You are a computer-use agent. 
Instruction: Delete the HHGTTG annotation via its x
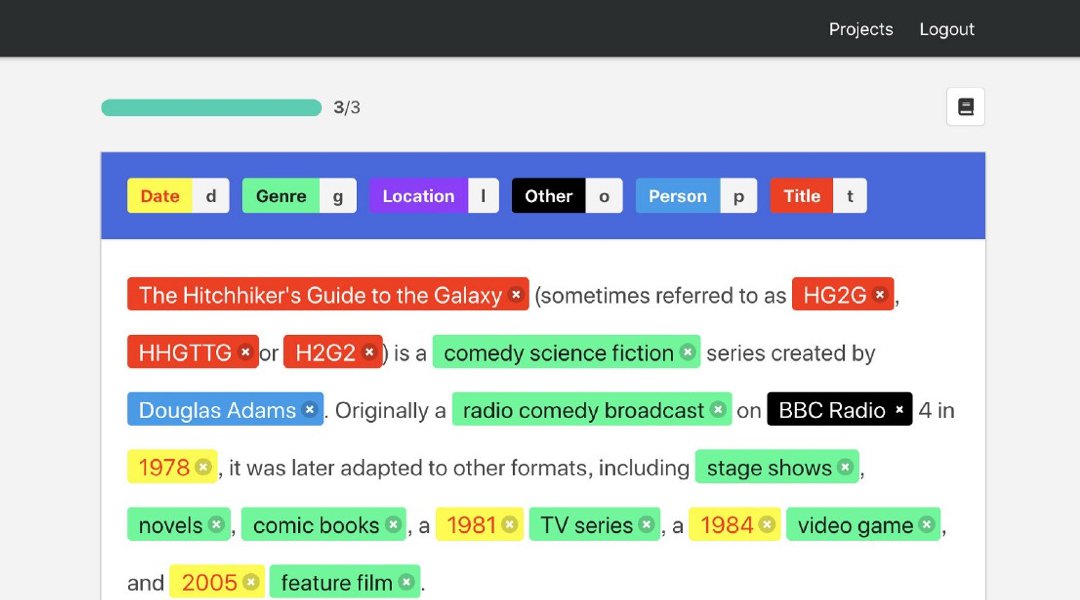(245, 352)
